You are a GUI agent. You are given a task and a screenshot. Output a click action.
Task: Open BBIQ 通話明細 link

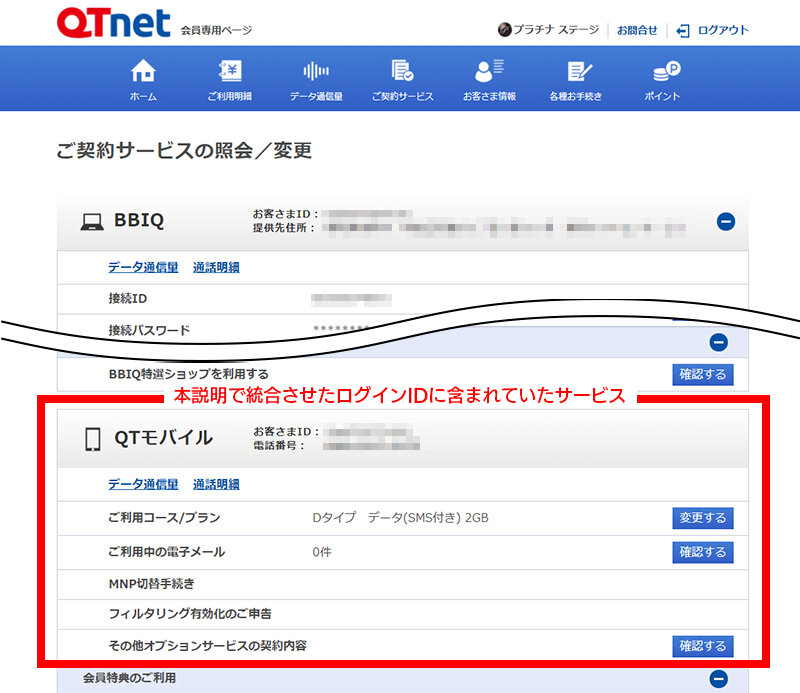(x=216, y=267)
